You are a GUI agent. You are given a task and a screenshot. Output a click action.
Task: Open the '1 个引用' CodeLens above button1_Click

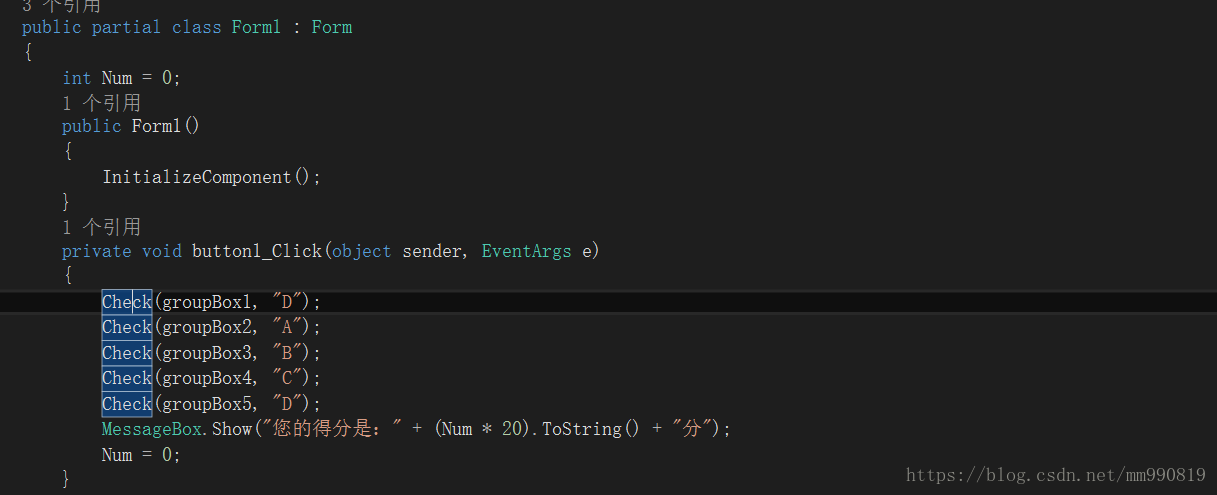101,227
